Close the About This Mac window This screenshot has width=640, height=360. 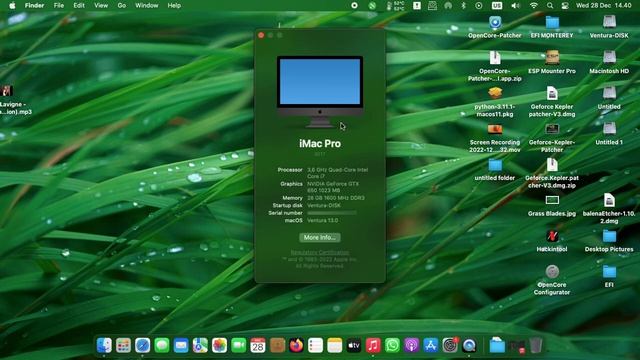click(x=261, y=35)
